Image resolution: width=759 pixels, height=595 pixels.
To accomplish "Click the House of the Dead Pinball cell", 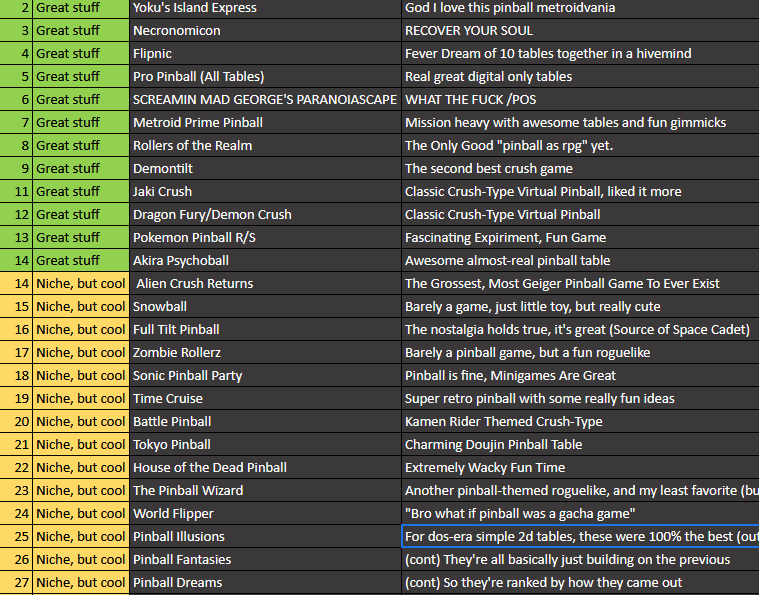I will tap(265, 468).
